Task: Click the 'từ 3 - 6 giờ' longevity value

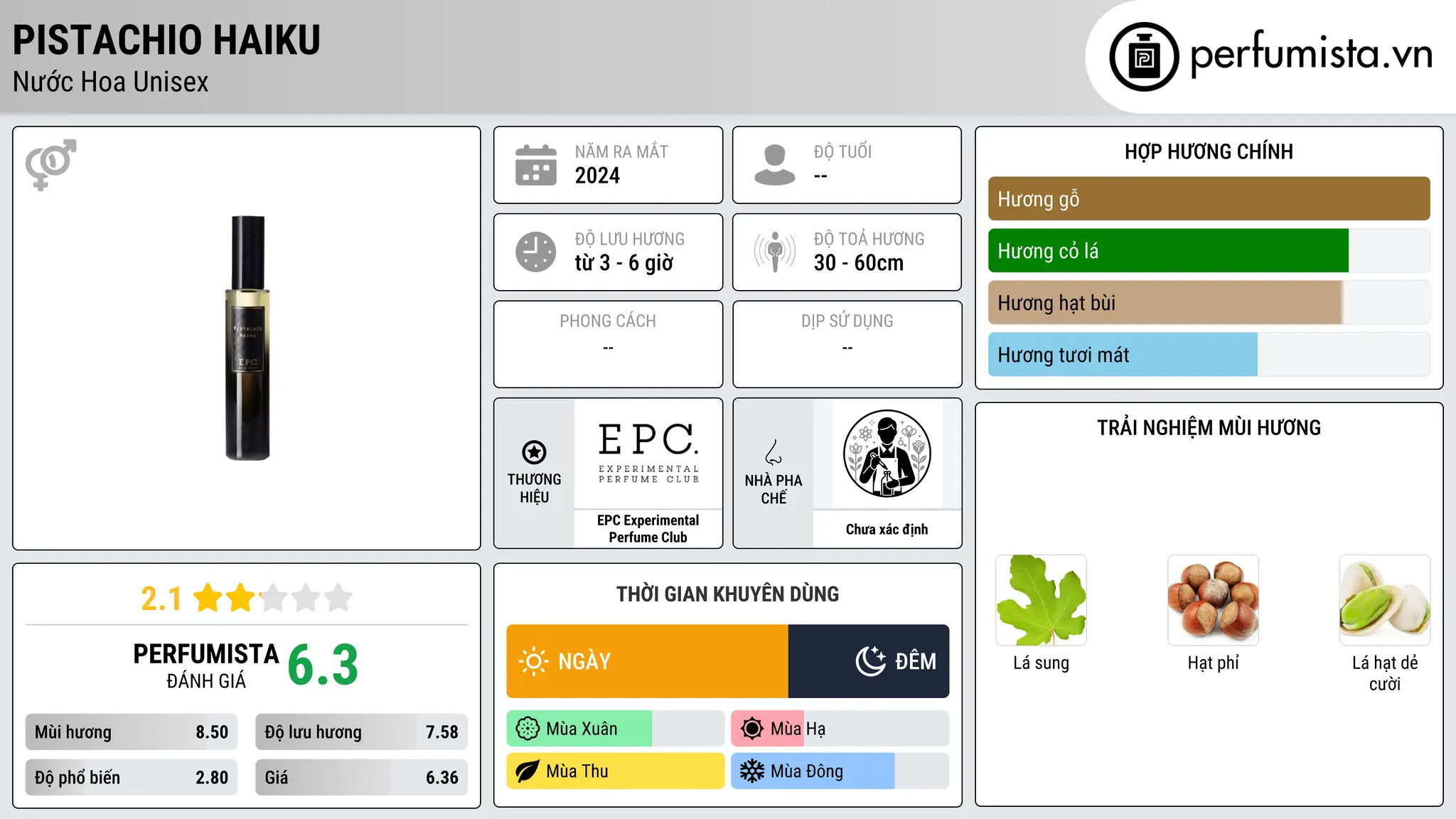Action: tap(624, 263)
